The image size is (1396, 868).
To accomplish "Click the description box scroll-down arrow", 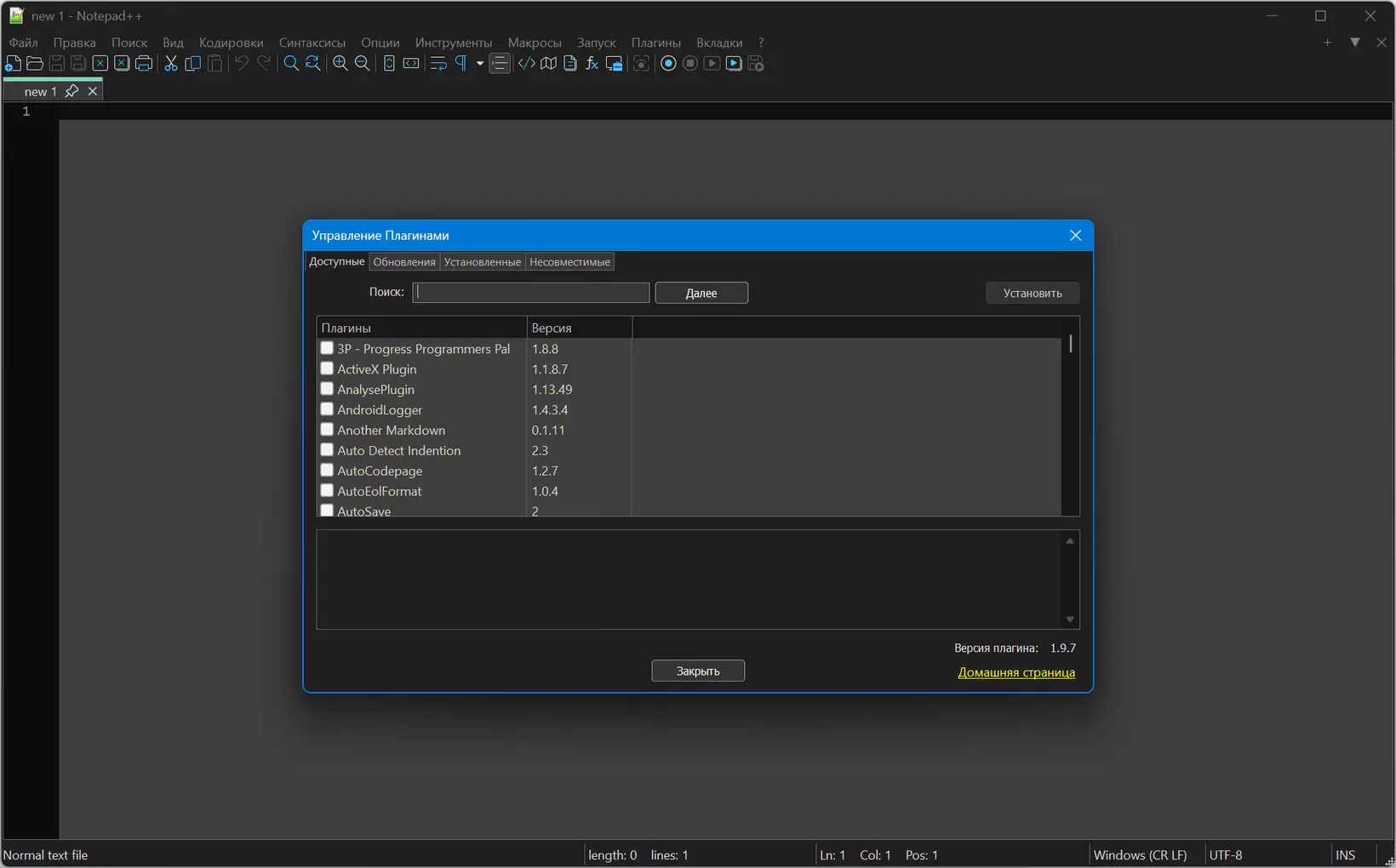I will pyautogui.click(x=1070, y=620).
